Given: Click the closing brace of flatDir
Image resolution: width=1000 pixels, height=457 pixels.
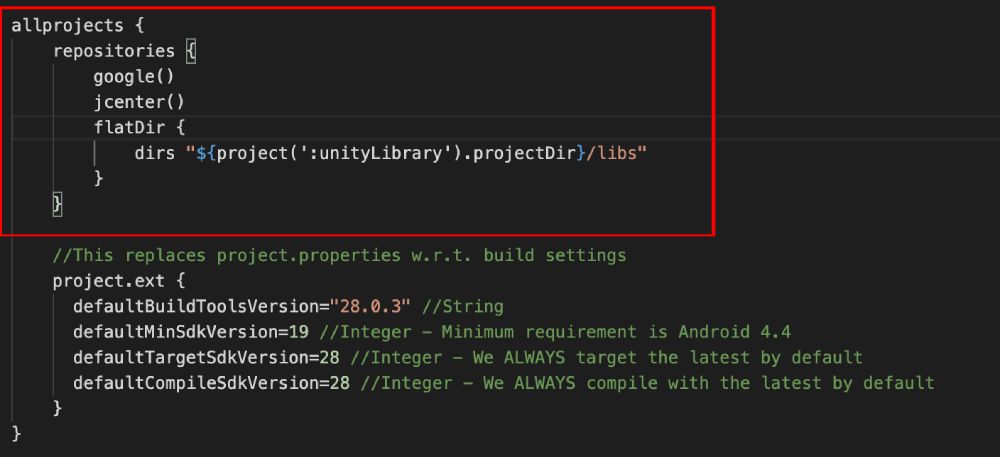Looking at the screenshot, I should click(98, 178).
